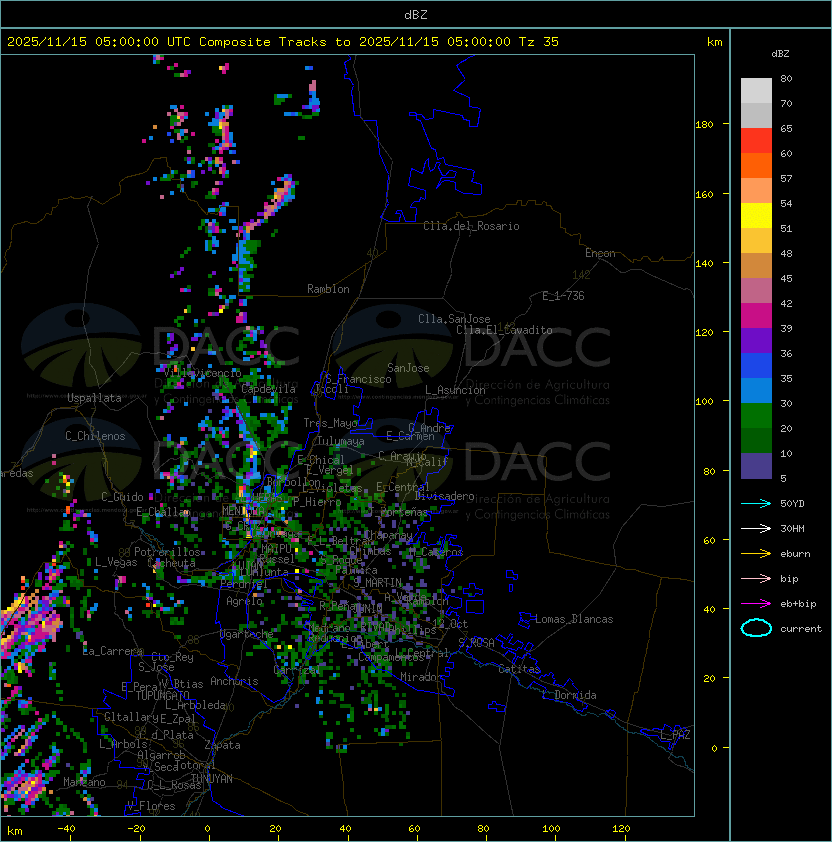Screen dimensions: 832x842
Task: Pick the slate-blue bottom swatch above label 5
Action: 756,466
